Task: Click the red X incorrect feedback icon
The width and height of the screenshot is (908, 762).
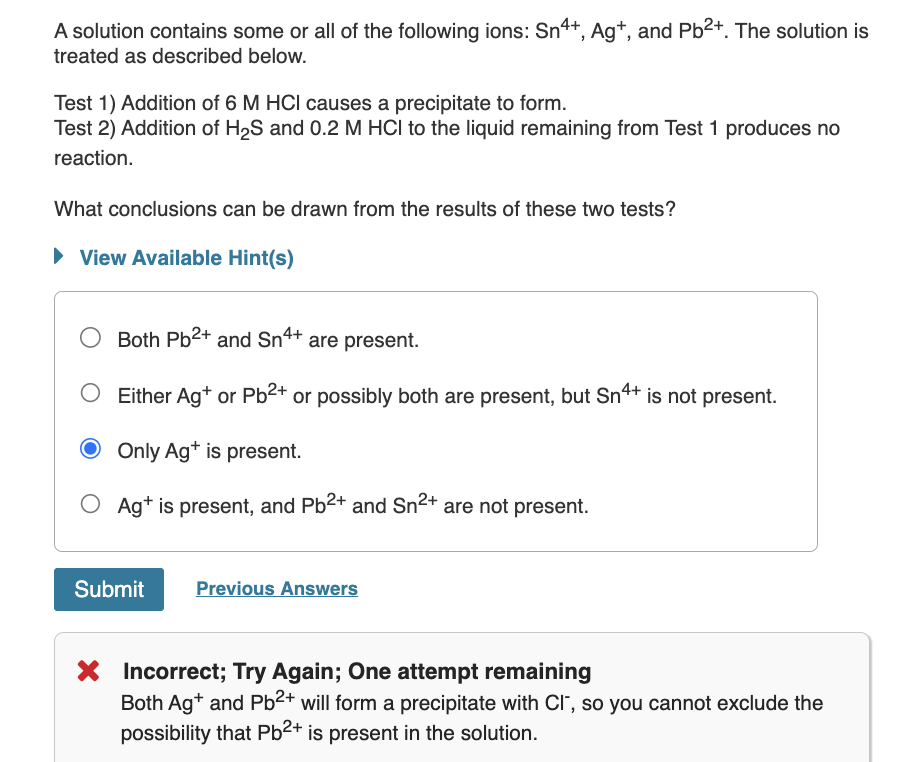Action: tap(87, 670)
